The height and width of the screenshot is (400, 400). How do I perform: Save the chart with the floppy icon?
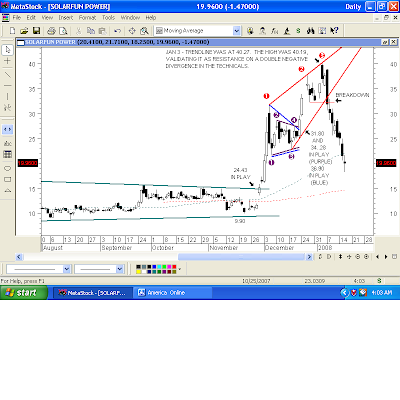[36, 31]
